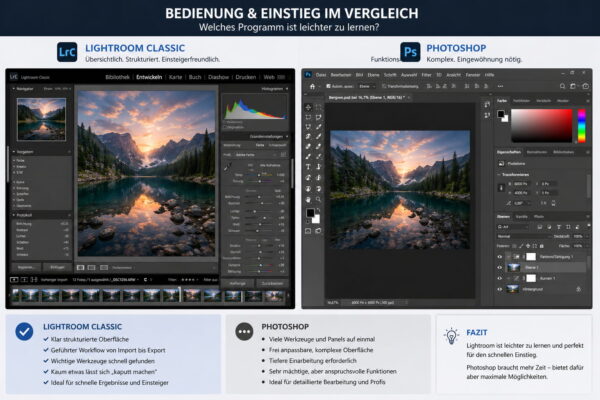Switch to the Kanäle tab in Photoshop
Viewport: 600px width, 400px height.
click(522, 217)
